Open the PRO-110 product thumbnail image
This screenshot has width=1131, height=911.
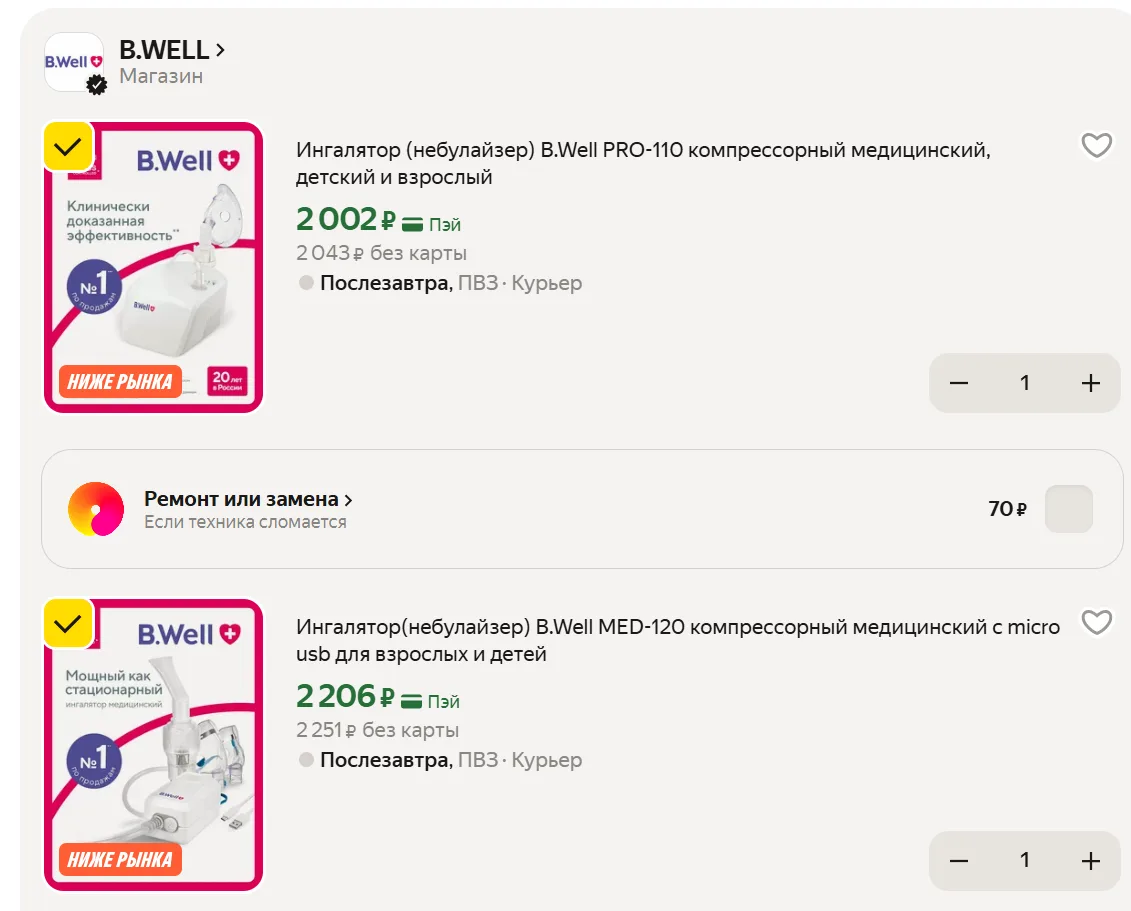point(154,268)
